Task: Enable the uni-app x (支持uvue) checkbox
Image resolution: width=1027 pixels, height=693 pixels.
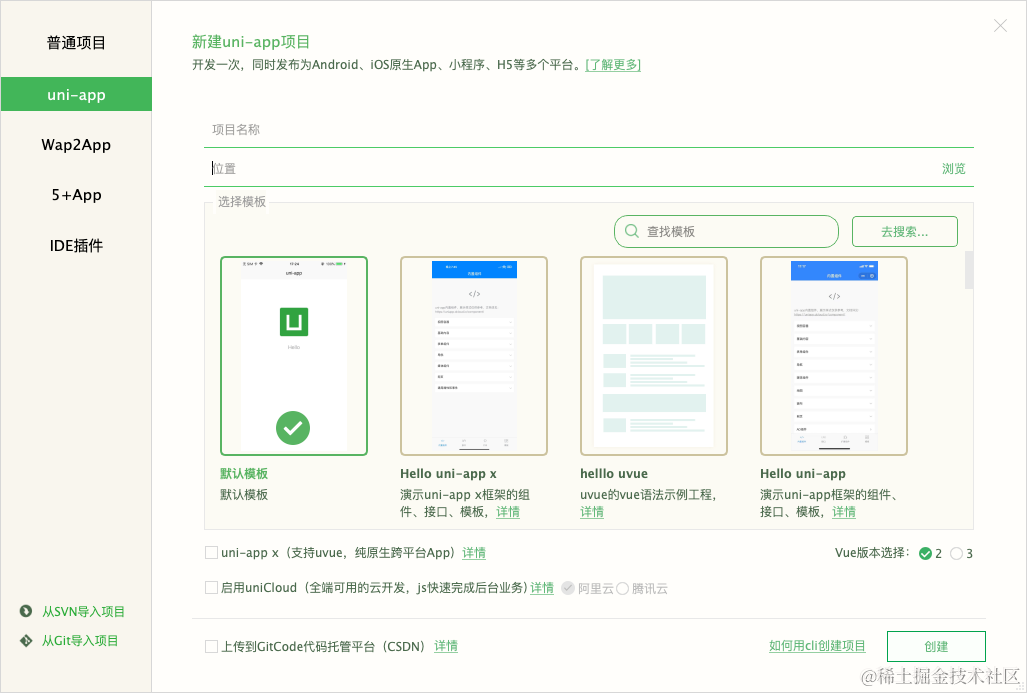Action: click(211, 552)
